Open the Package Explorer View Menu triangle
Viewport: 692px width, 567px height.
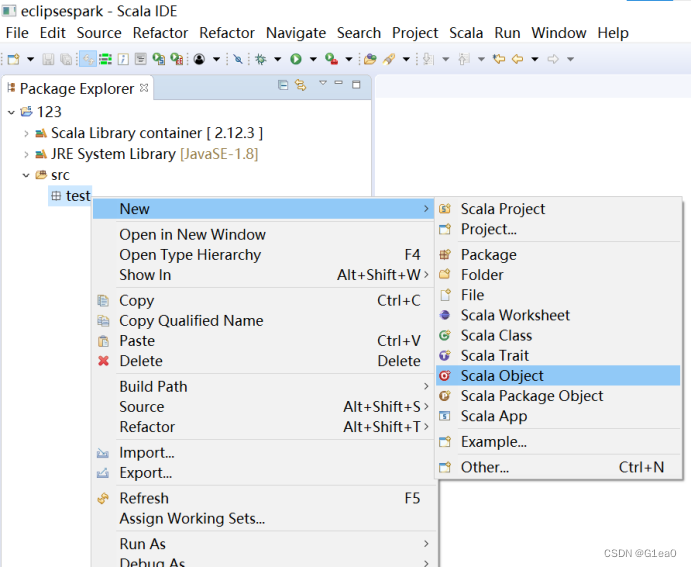click(323, 83)
